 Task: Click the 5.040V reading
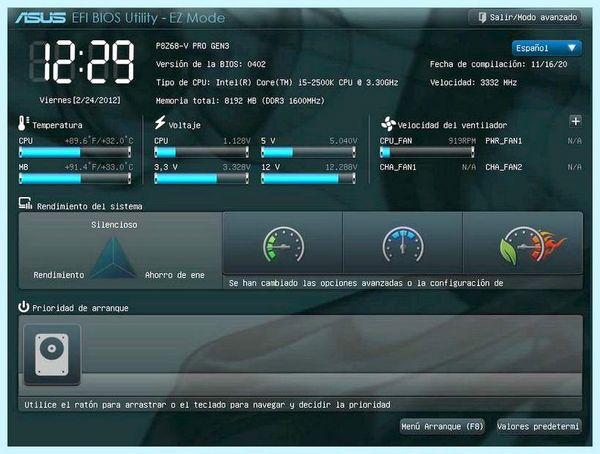click(x=344, y=141)
